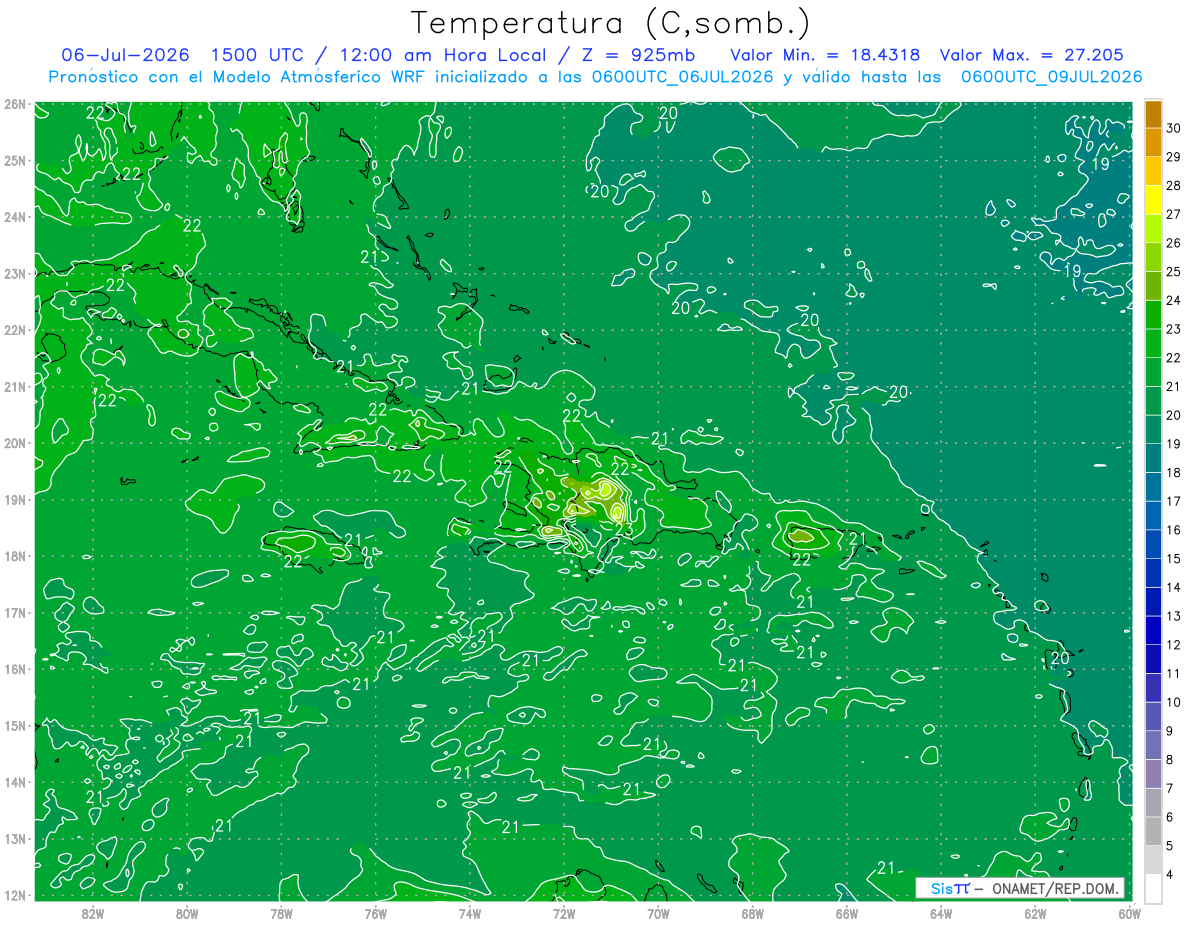This screenshot has width=1200, height=927.
Task: Click the '82W' longitude axis label
Action: coord(93,913)
